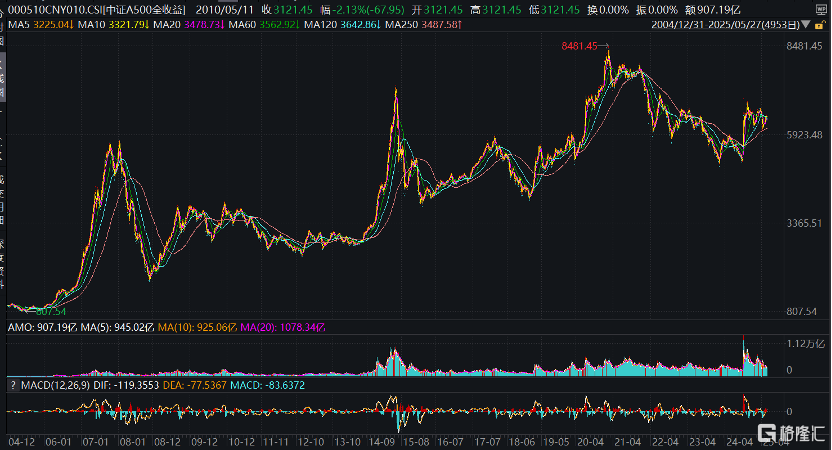Click the high price 高3121.45 value
832x450 pixels.
click(x=496, y=10)
